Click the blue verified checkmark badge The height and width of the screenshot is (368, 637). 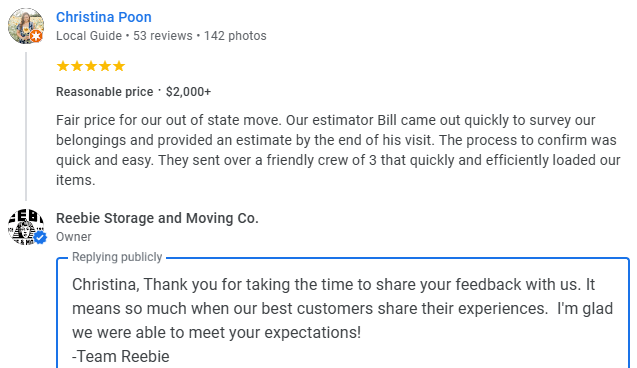tap(40, 238)
